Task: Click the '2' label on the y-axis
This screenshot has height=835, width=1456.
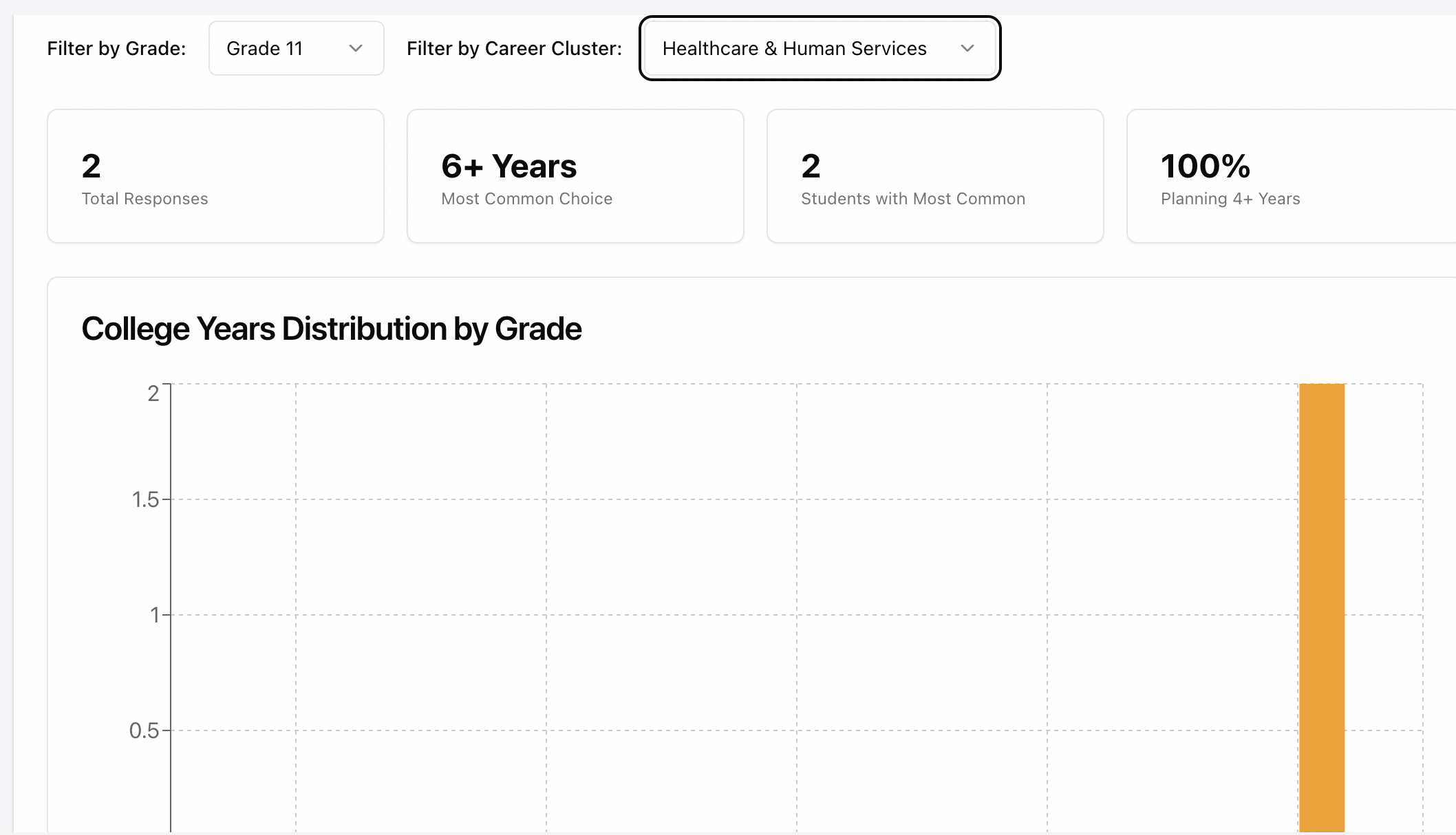Action: pyautogui.click(x=153, y=393)
